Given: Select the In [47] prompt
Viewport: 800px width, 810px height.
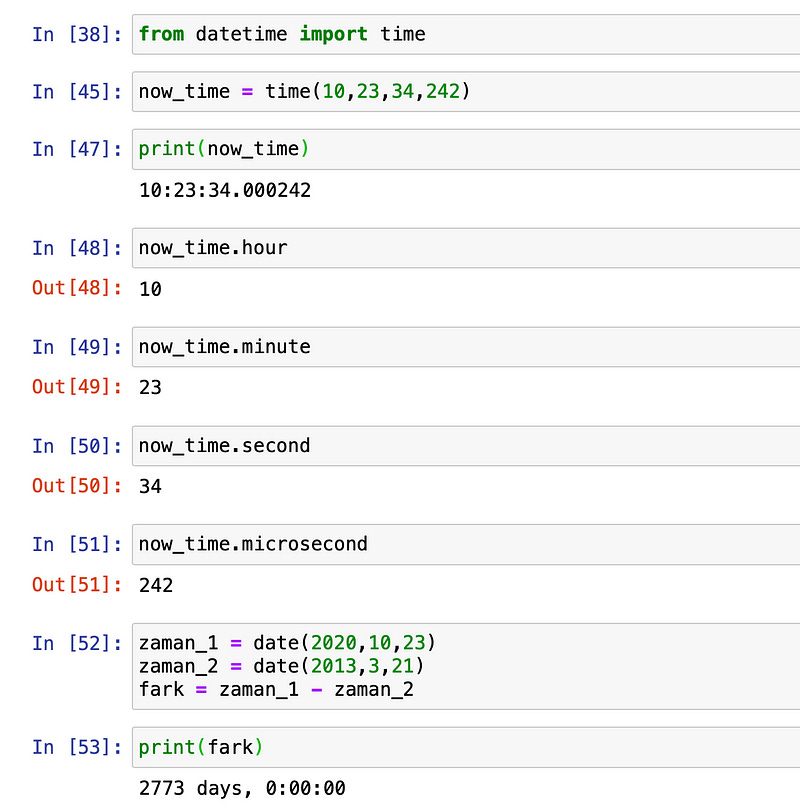Looking at the screenshot, I should (x=77, y=149).
